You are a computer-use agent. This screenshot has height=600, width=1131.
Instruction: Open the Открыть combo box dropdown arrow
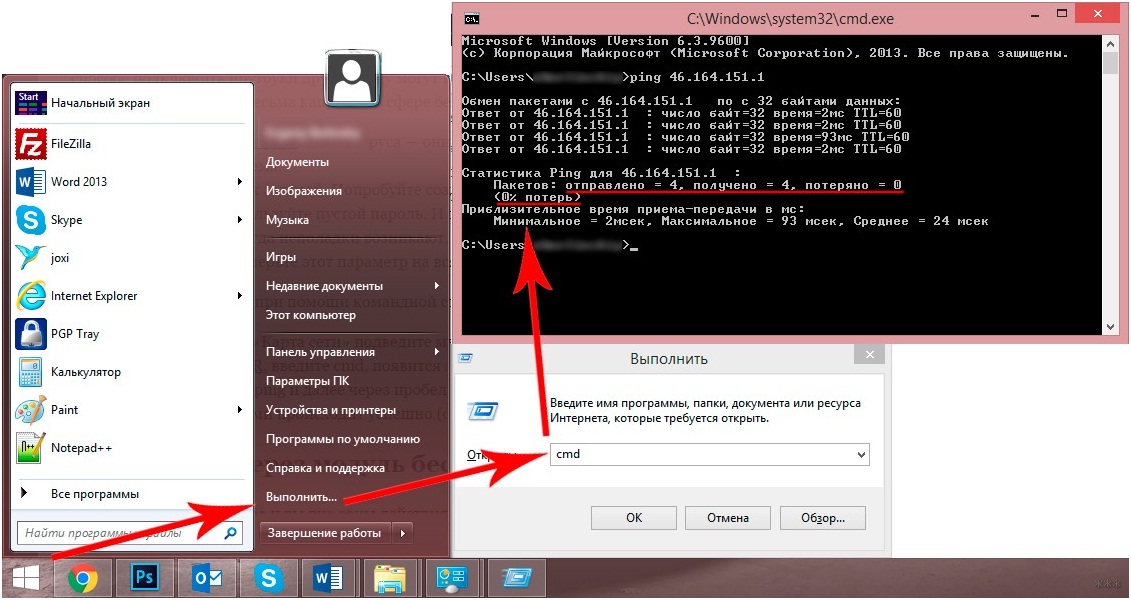click(x=861, y=455)
